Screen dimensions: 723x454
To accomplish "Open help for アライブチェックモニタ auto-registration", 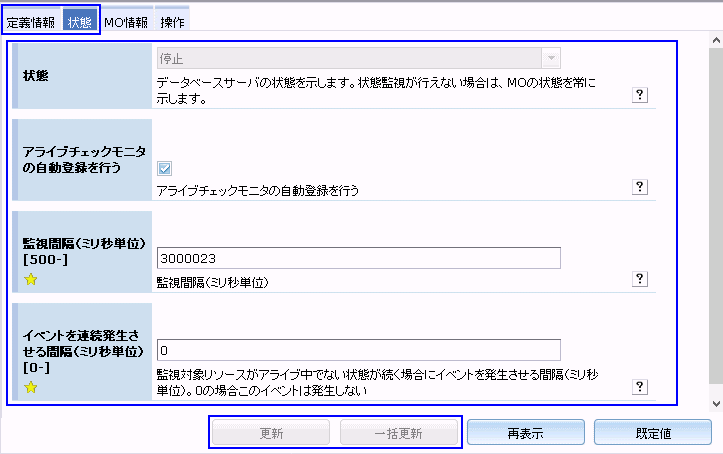I will pyautogui.click(x=641, y=187).
